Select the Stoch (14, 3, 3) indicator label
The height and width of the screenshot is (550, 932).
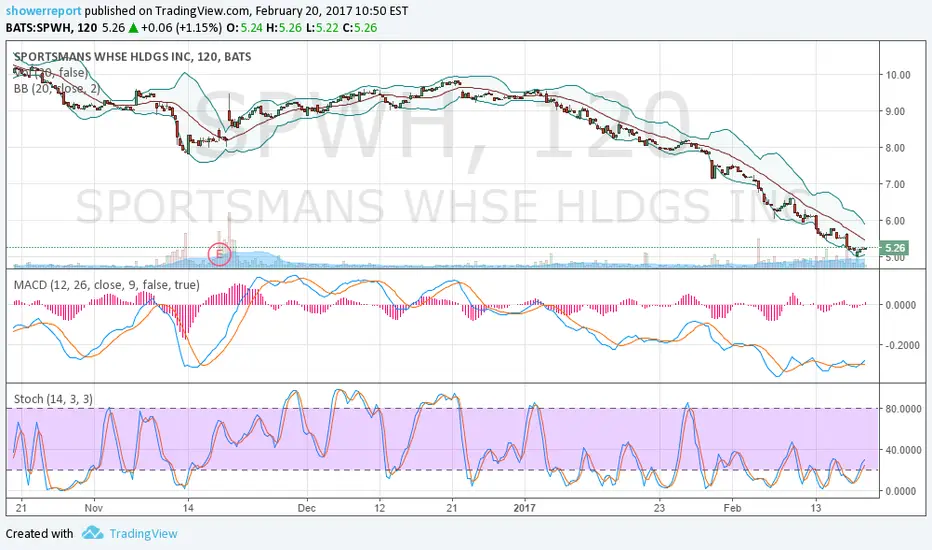pyautogui.click(x=53, y=399)
